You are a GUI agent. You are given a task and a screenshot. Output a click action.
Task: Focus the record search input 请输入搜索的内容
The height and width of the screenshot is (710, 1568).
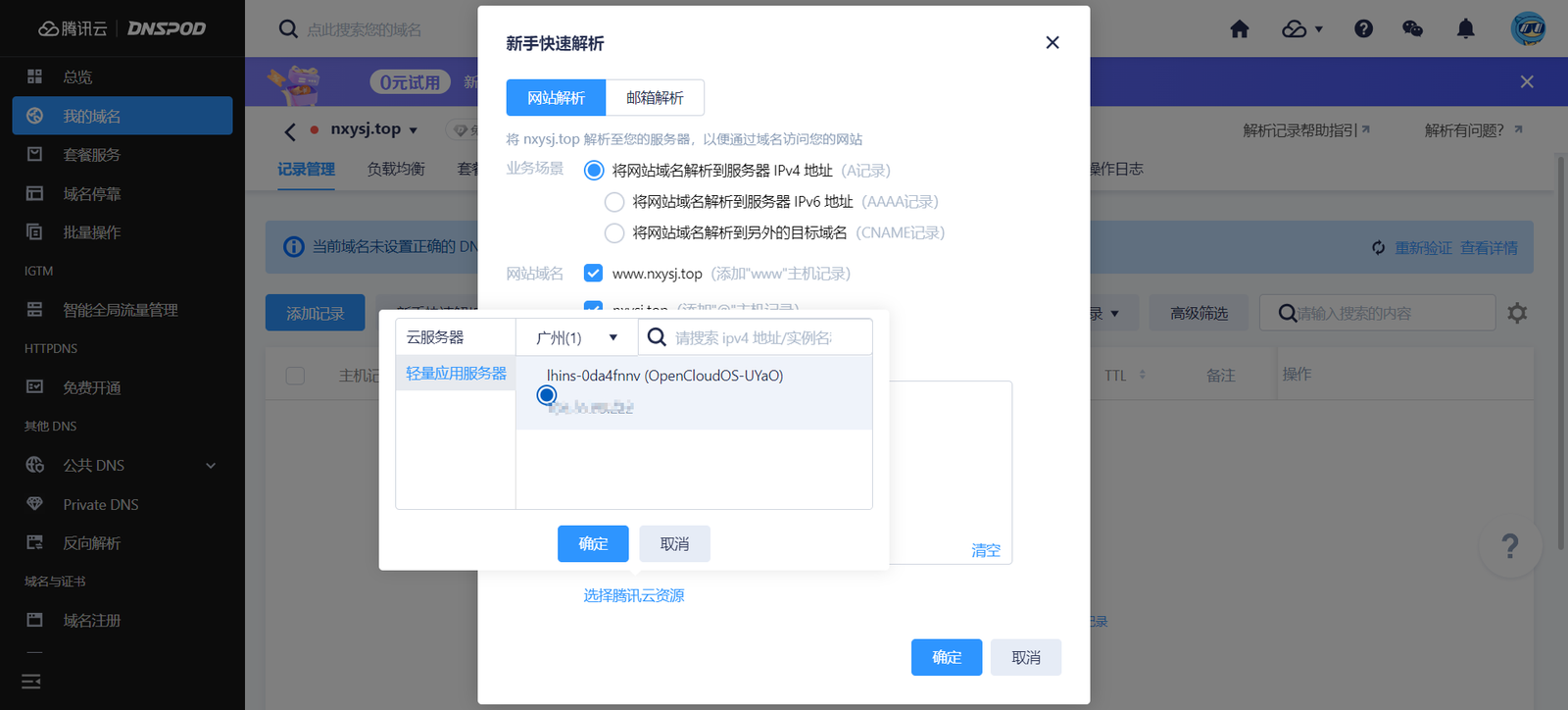coord(1377,313)
